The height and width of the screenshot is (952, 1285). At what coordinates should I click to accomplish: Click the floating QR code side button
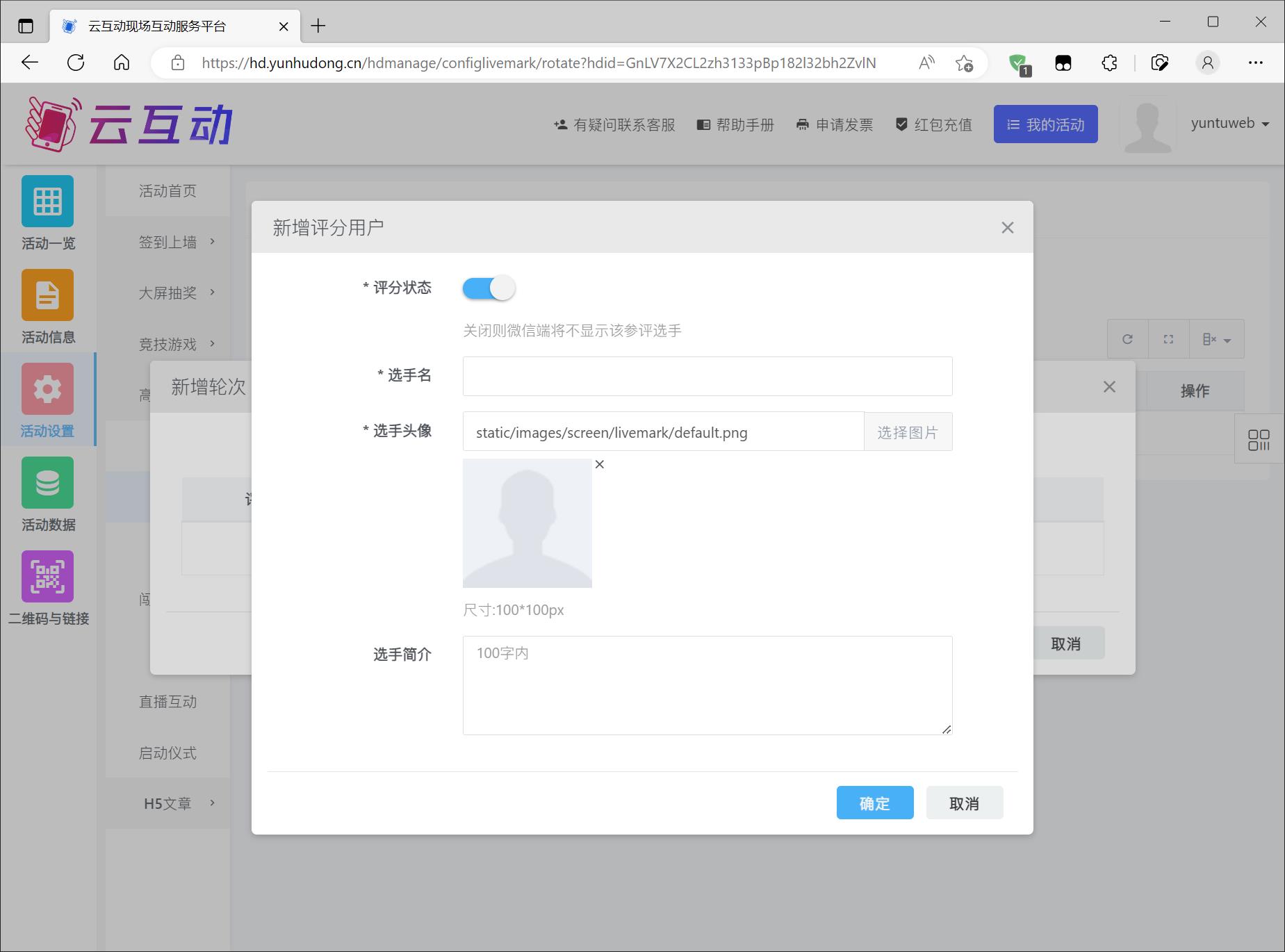click(x=1259, y=440)
